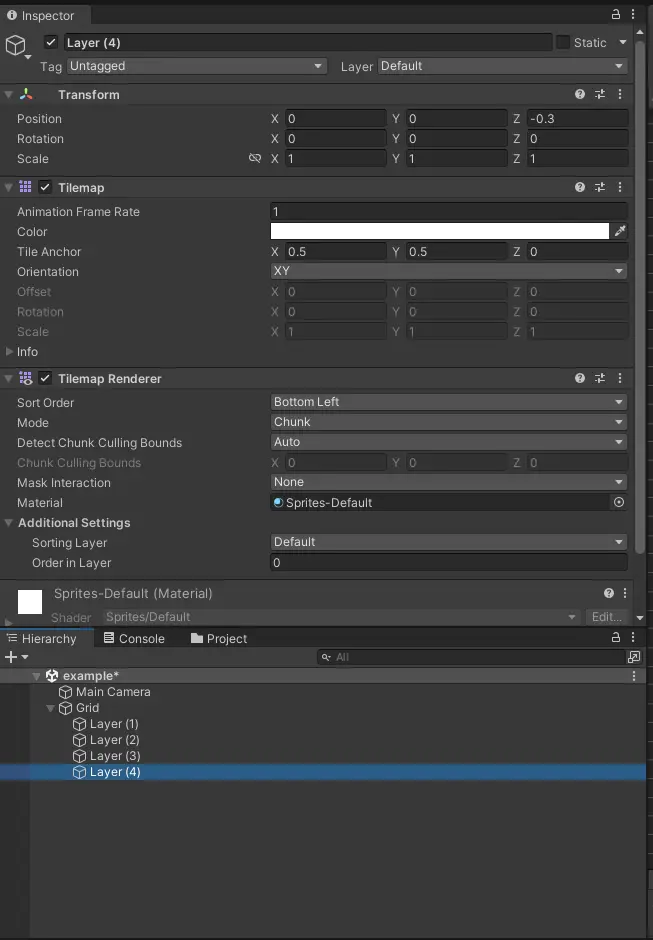Image resolution: width=653 pixels, height=940 pixels.
Task: Enable the Static checkbox
Action: click(x=563, y=42)
